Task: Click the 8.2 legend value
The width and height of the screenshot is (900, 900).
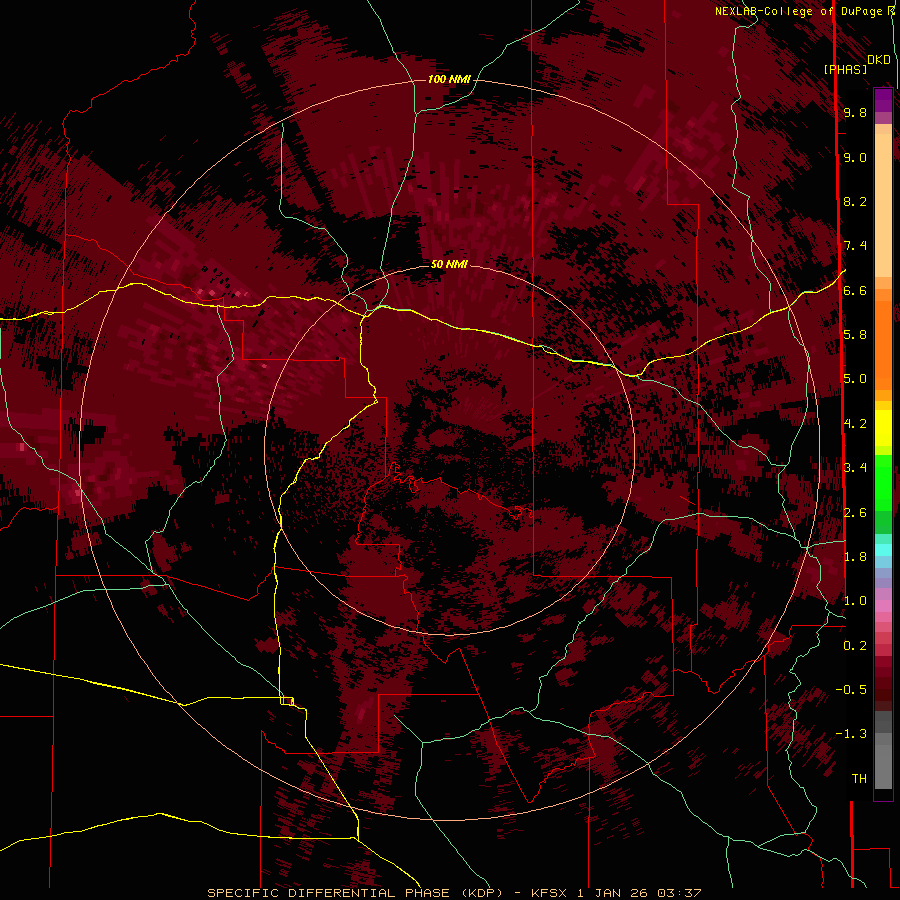Action: (x=855, y=201)
